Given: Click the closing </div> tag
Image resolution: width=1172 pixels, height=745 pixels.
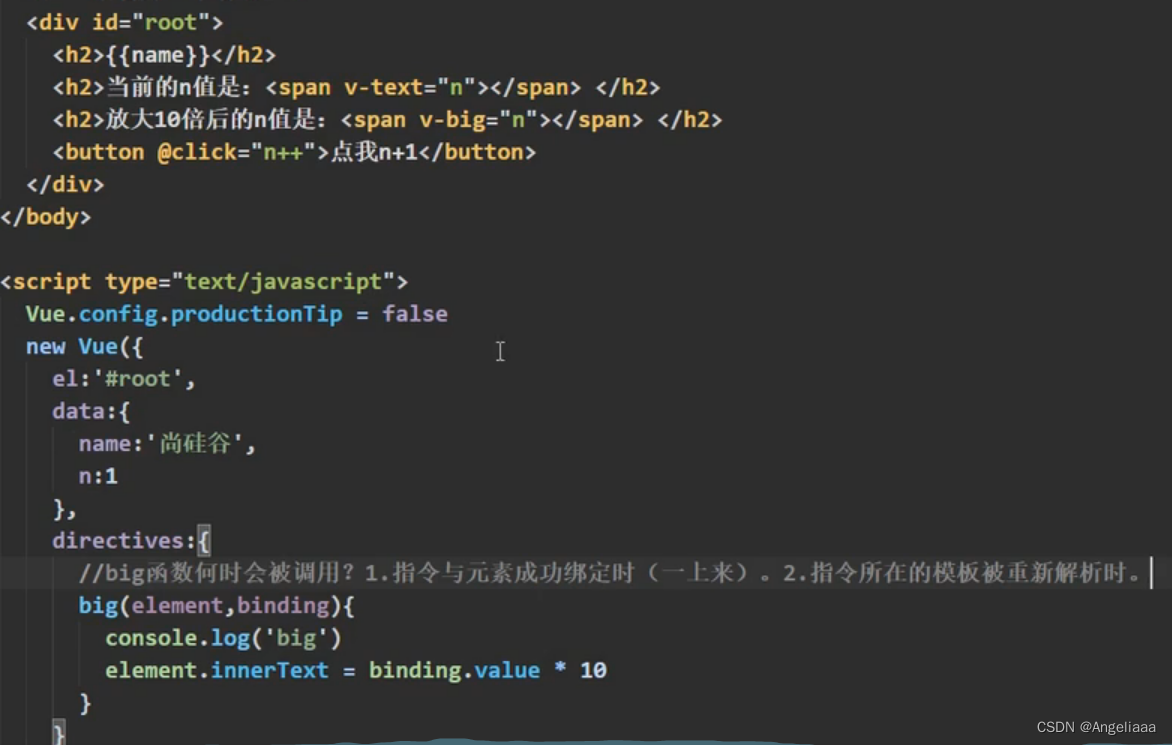Looking at the screenshot, I should [x=65, y=185].
